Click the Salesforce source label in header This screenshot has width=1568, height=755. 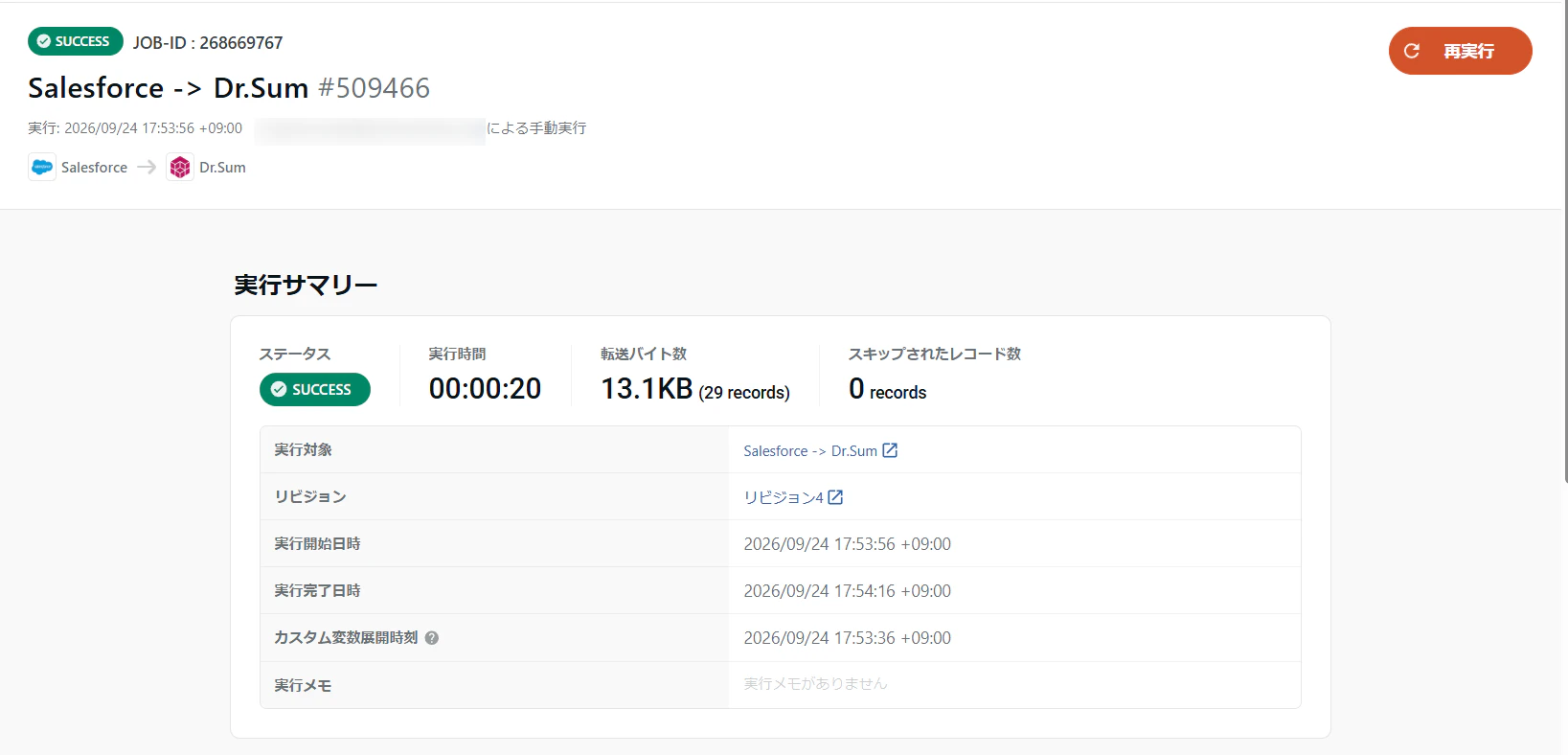click(x=94, y=168)
